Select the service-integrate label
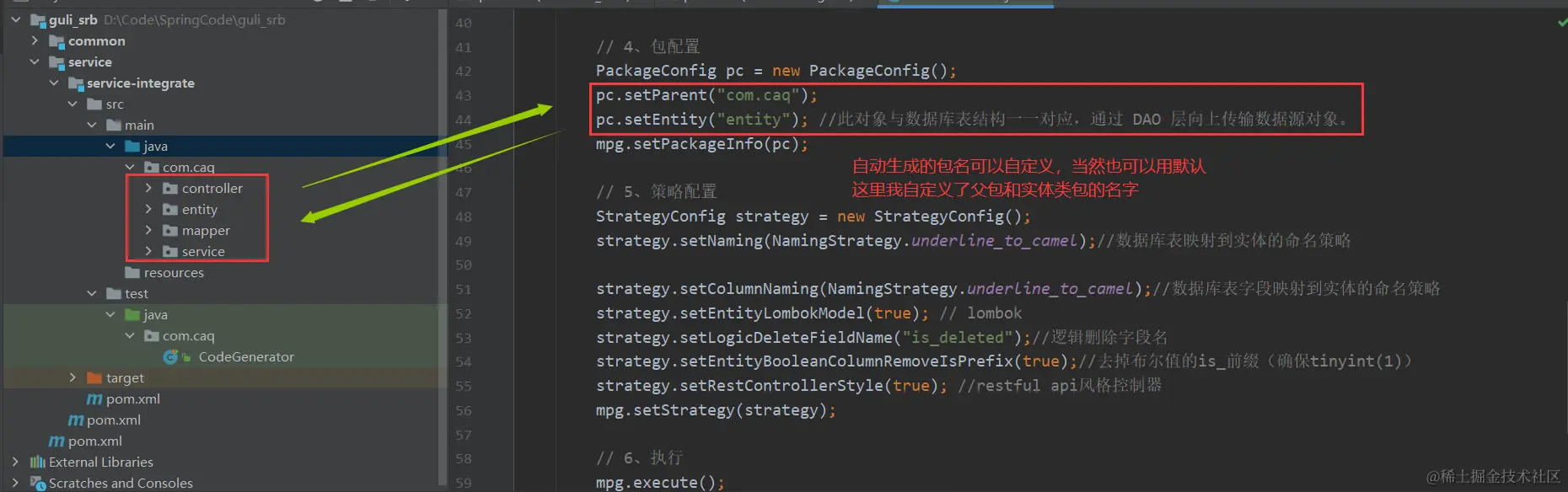 [141, 83]
